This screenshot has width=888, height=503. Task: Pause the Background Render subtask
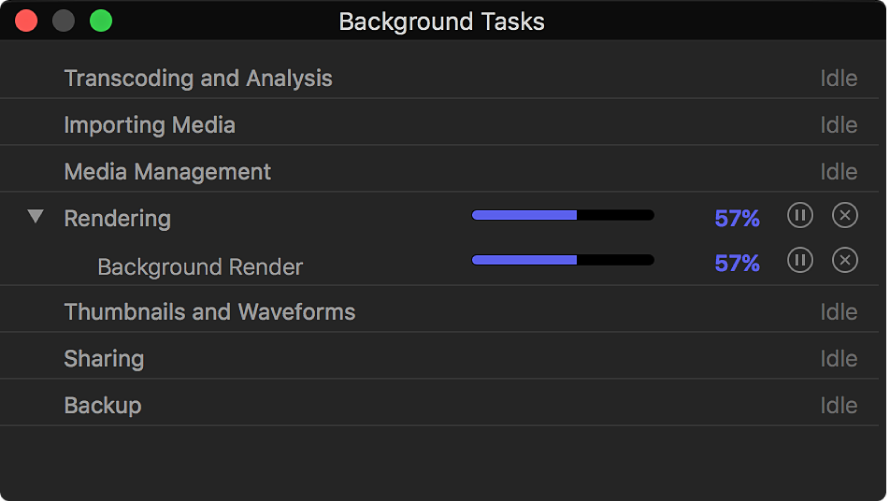coord(799,260)
